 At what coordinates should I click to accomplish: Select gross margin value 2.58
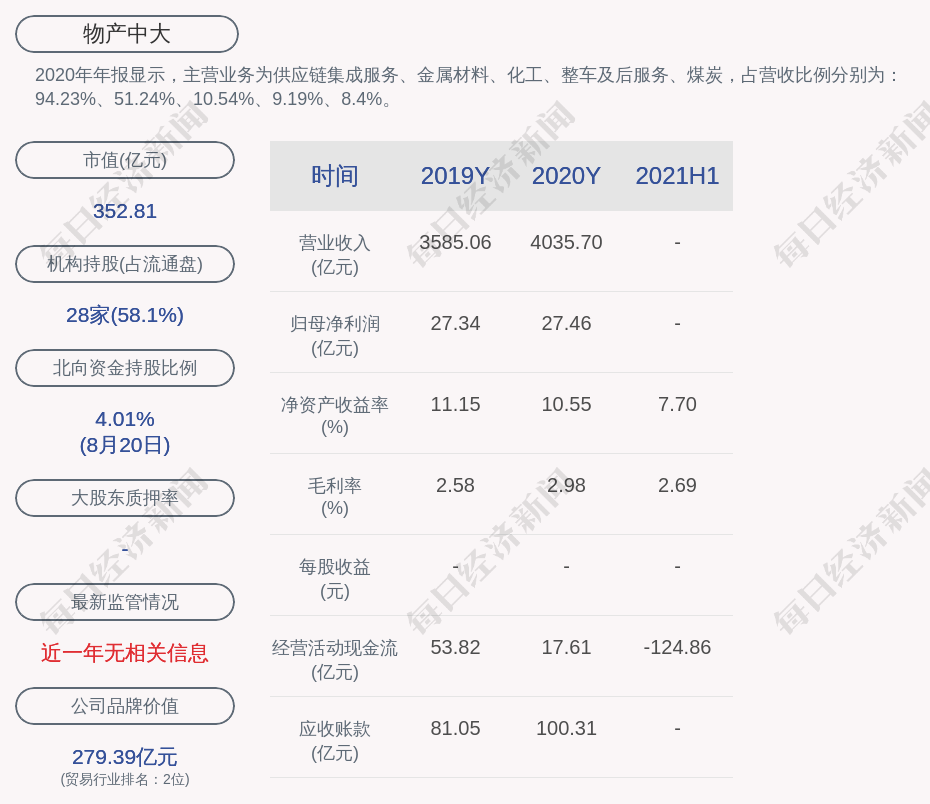(x=455, y=486)
